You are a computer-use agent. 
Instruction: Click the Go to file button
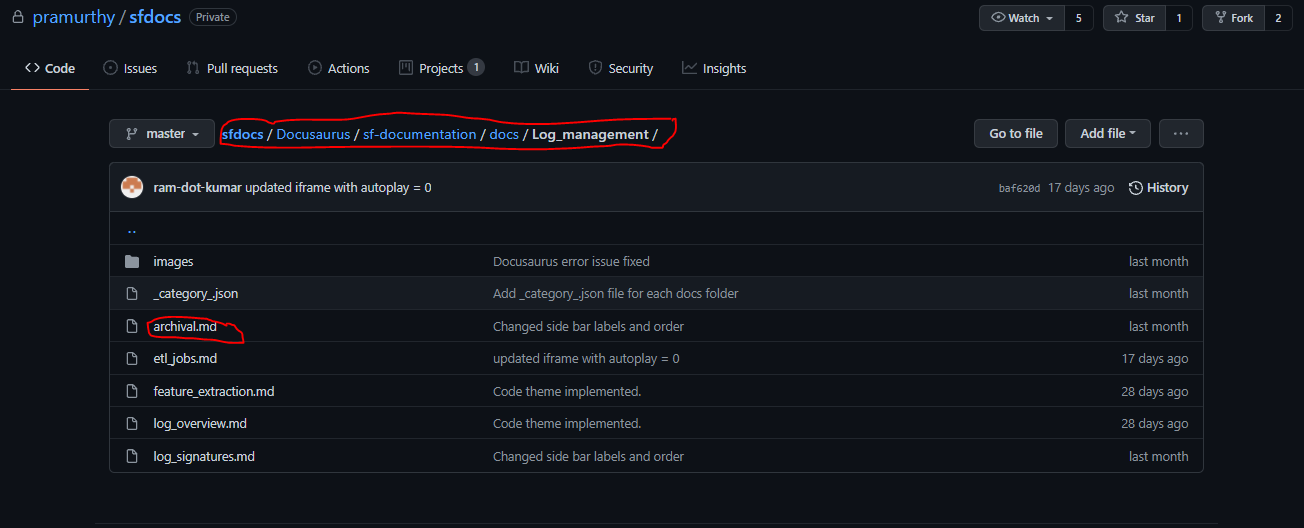point(1016,133)
